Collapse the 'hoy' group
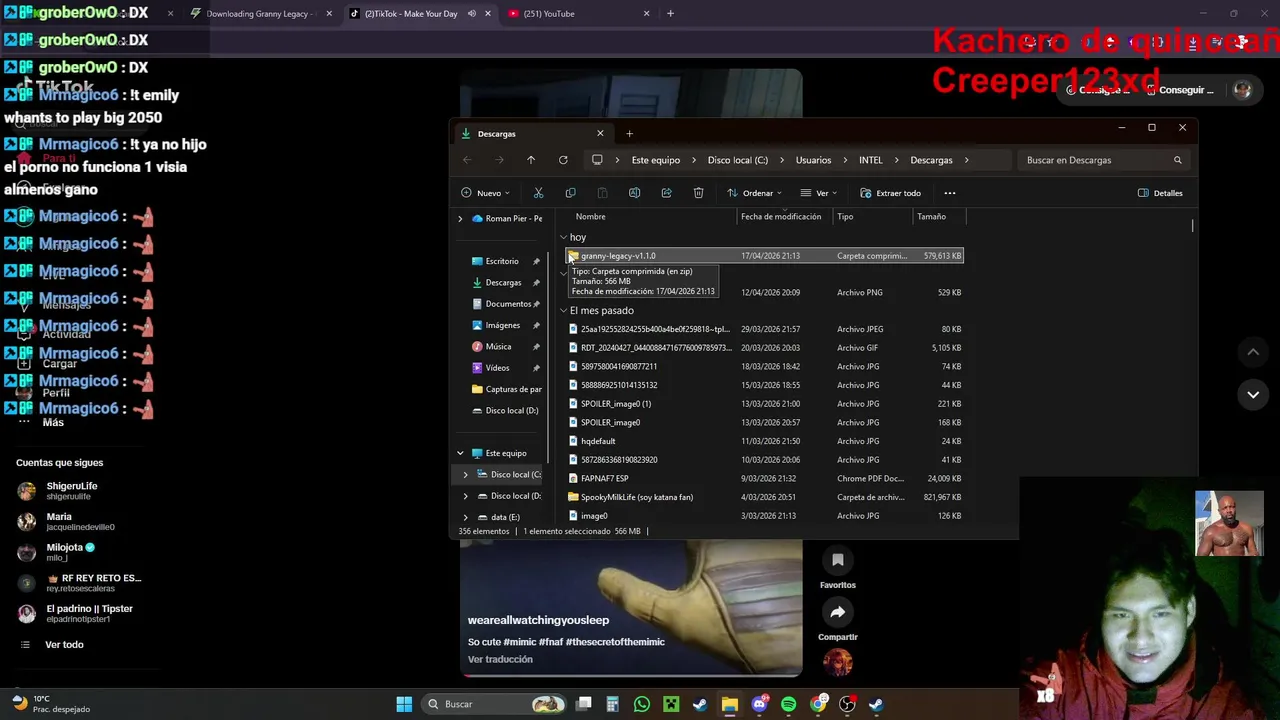The width and height of the screenshot is (1280, 720). click(x=563, y=237)
